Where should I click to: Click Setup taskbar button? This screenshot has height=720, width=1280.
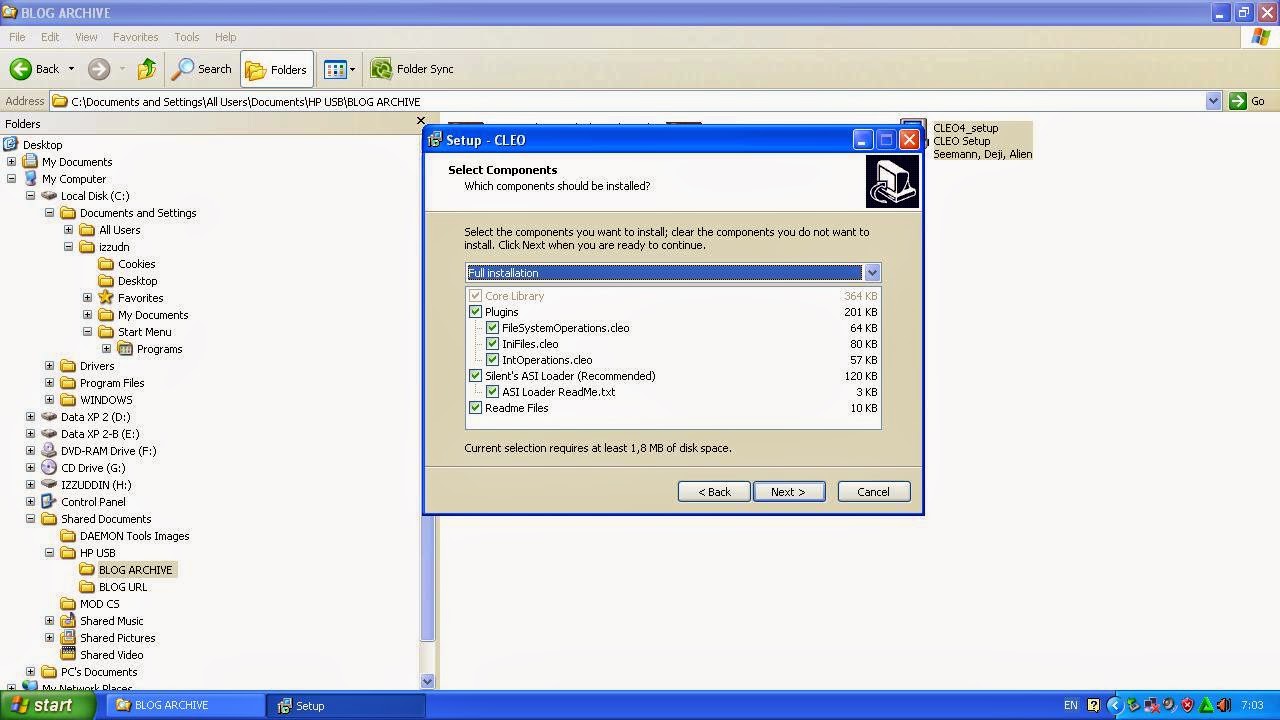[x=347, y=705]
